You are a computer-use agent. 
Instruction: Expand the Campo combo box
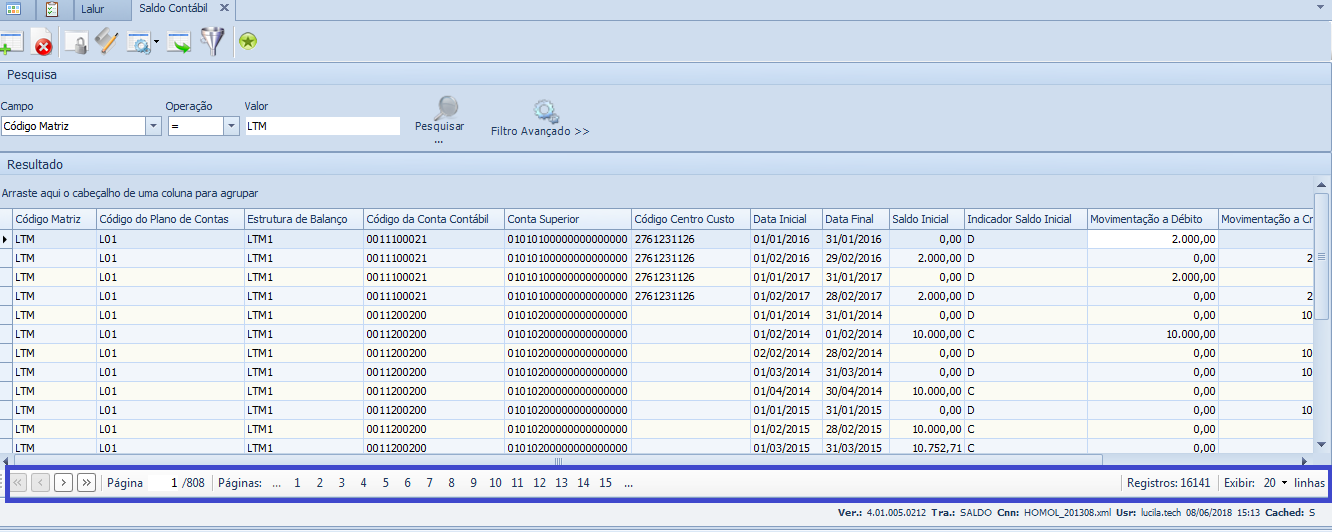(x=153, y=126)
